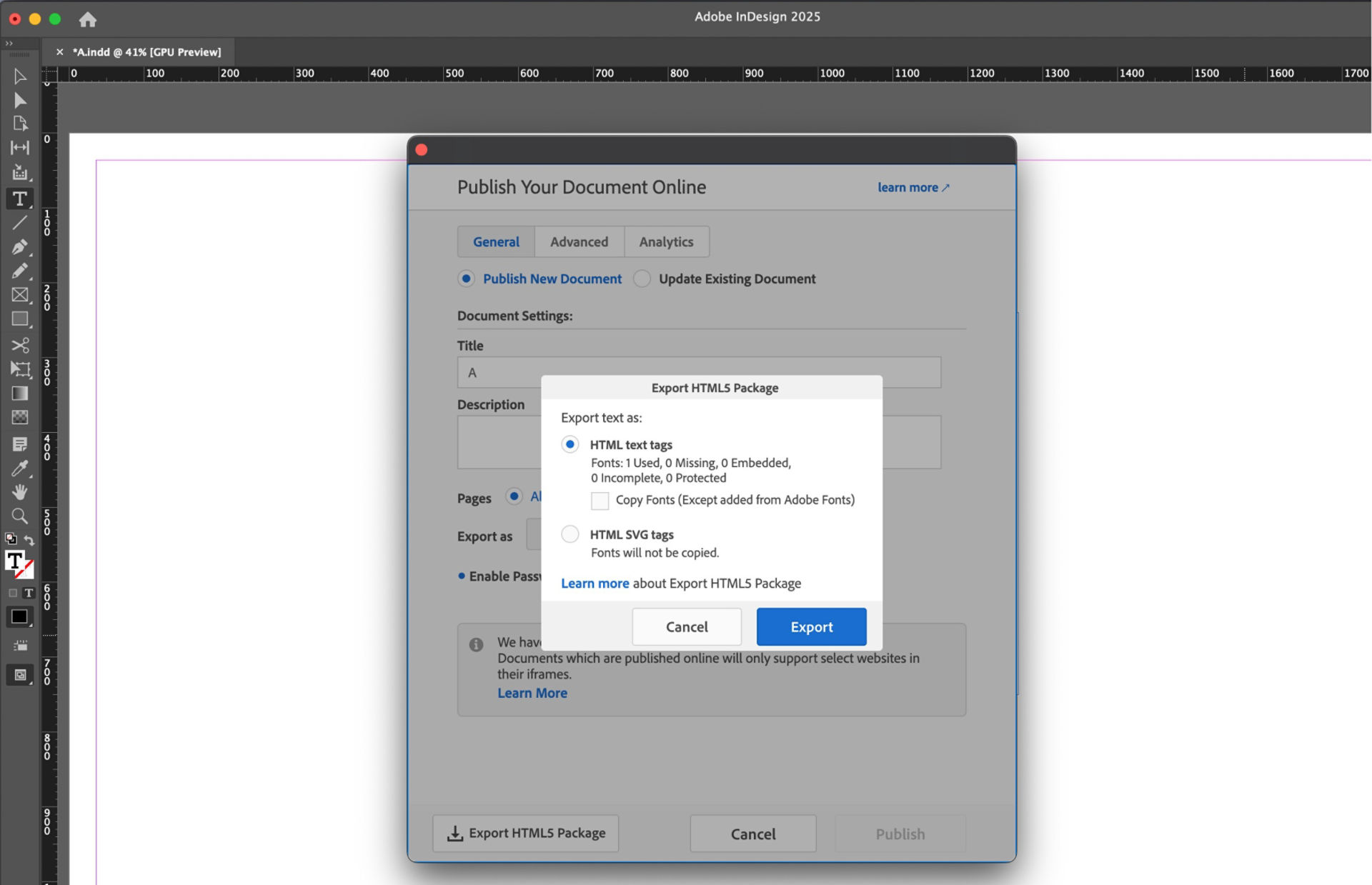Select HTML SVG tags option
Screen dimensions: 1372x885
pyautogui.click(x=570, y=534)
